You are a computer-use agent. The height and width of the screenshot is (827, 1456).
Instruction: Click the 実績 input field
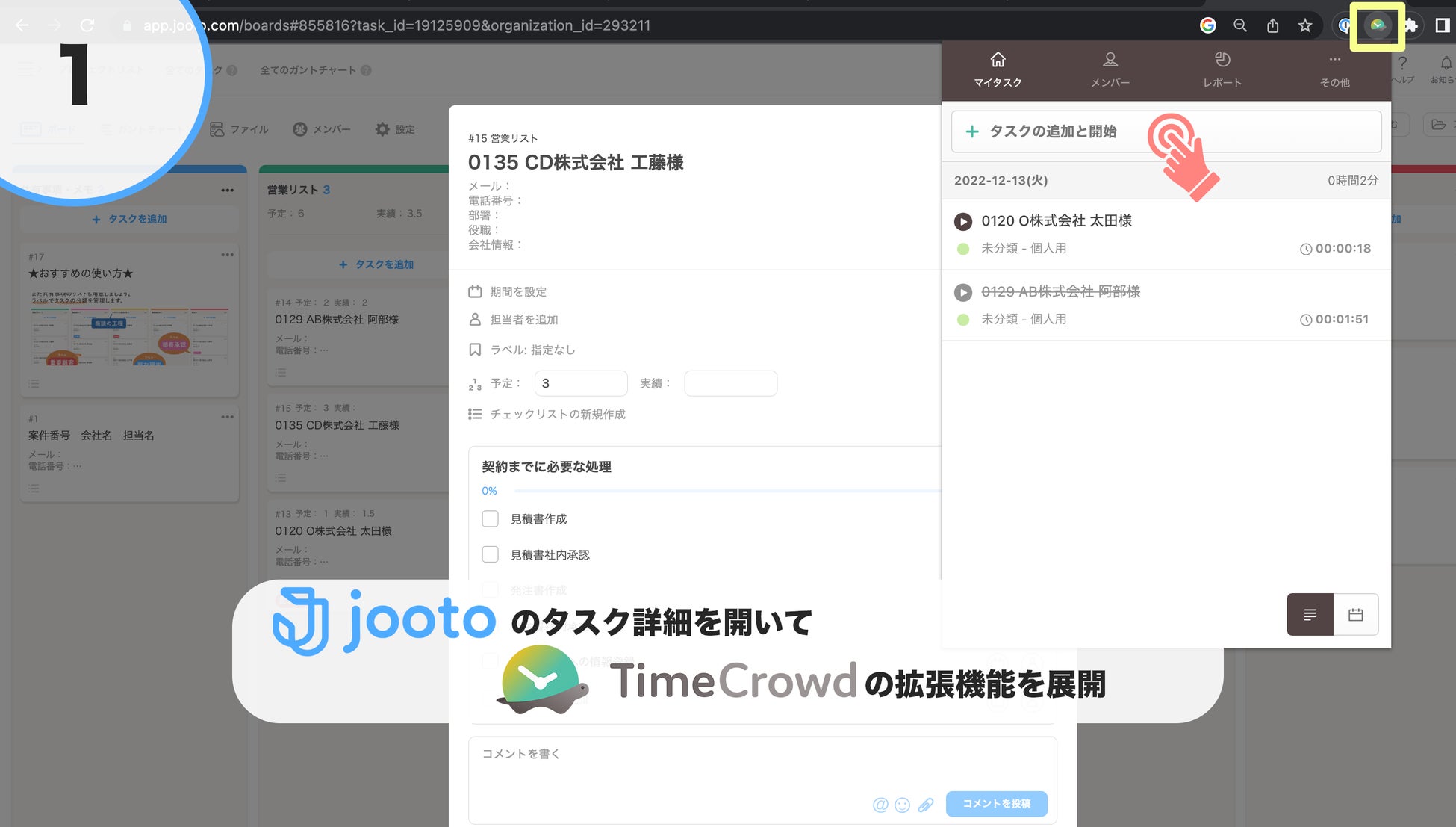point(730,383)
